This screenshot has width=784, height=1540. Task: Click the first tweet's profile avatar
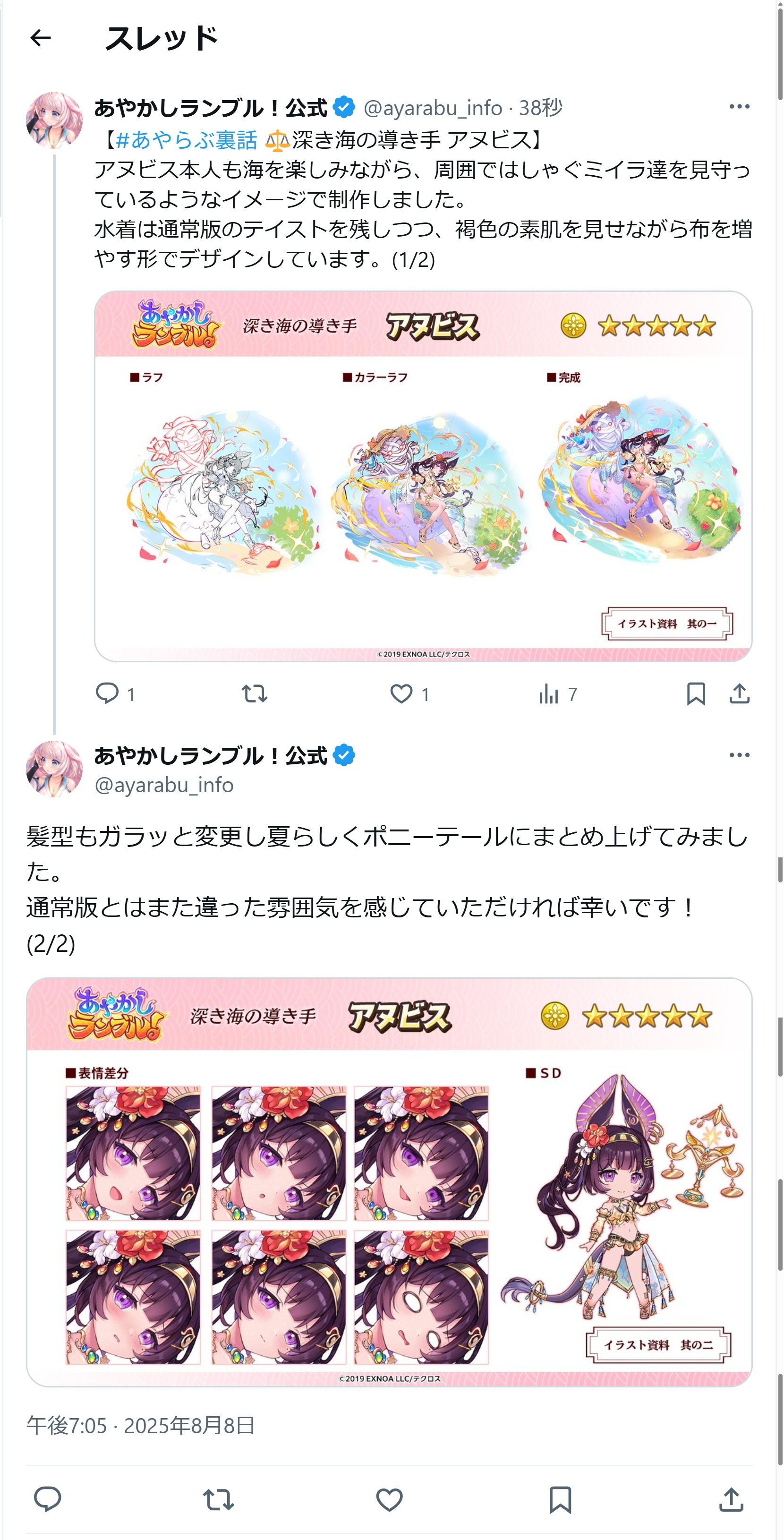tap(54, 120)
